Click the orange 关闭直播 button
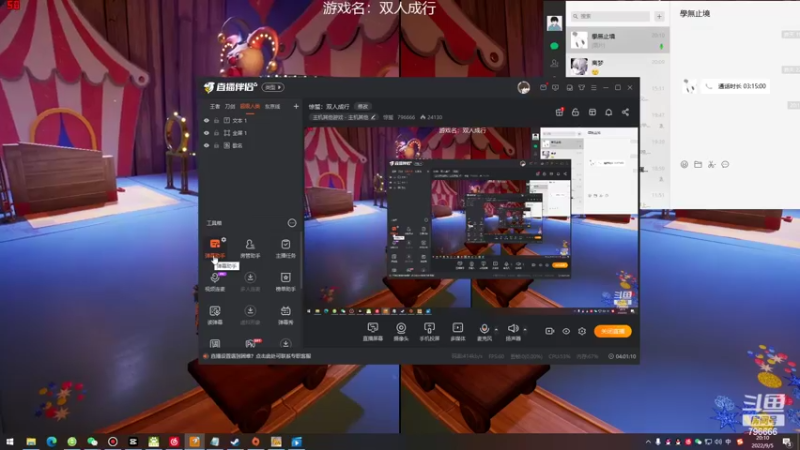 coord(613,331)
